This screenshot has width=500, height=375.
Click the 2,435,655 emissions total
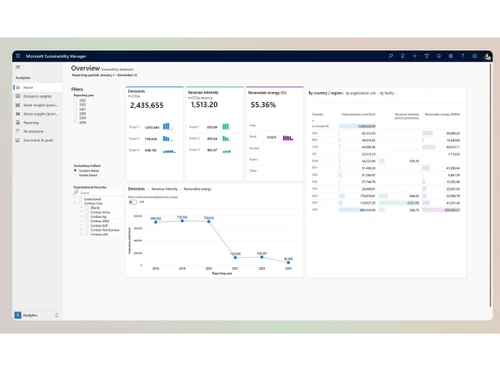tap(147, 105)
